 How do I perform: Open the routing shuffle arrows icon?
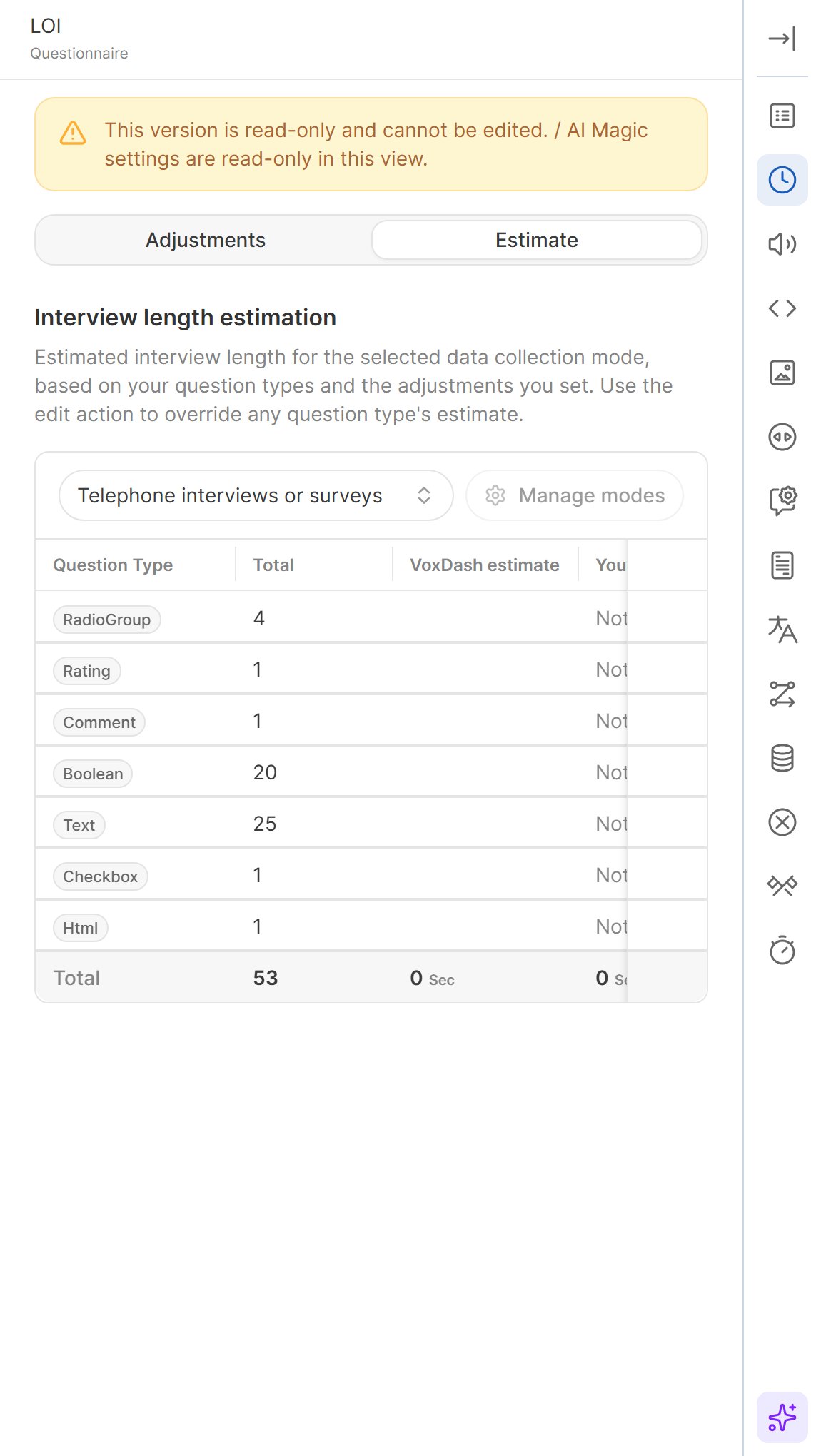782,694
